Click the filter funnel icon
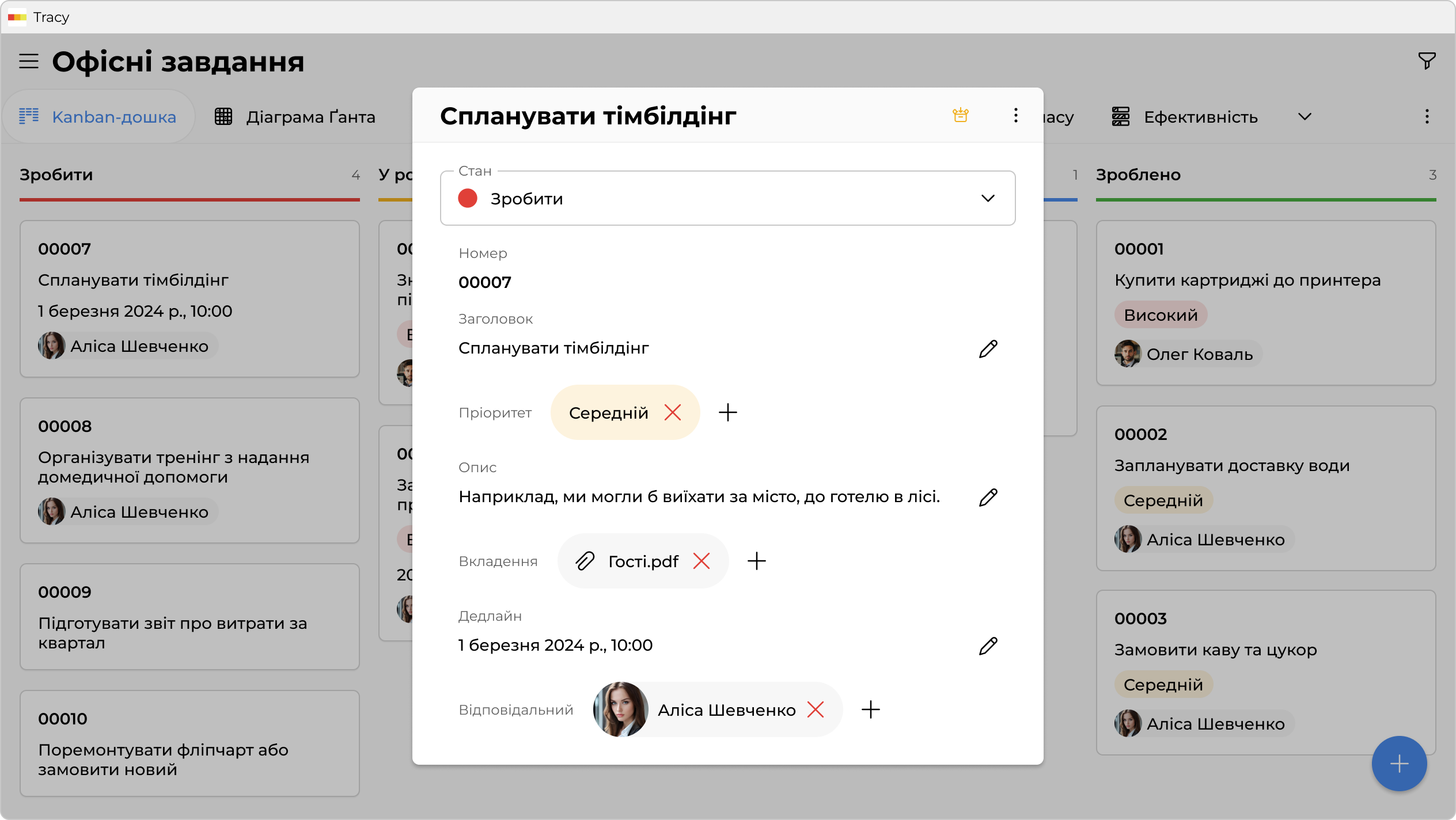The width and height of the screenshot is (1456, 820). (x=1427, y=61)
